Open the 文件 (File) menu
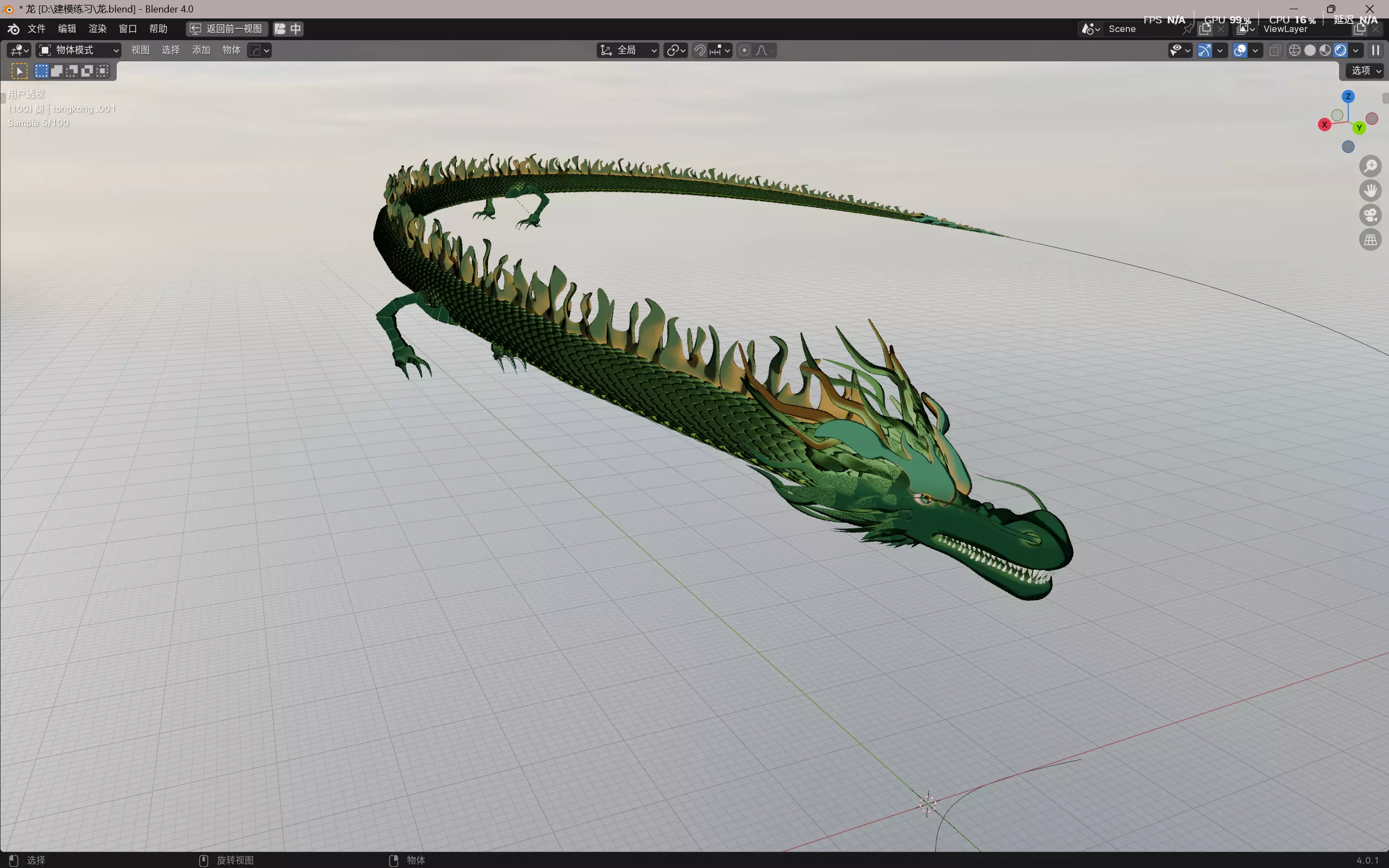Viewport: 1389px width, 868px height. coord(37,29)
